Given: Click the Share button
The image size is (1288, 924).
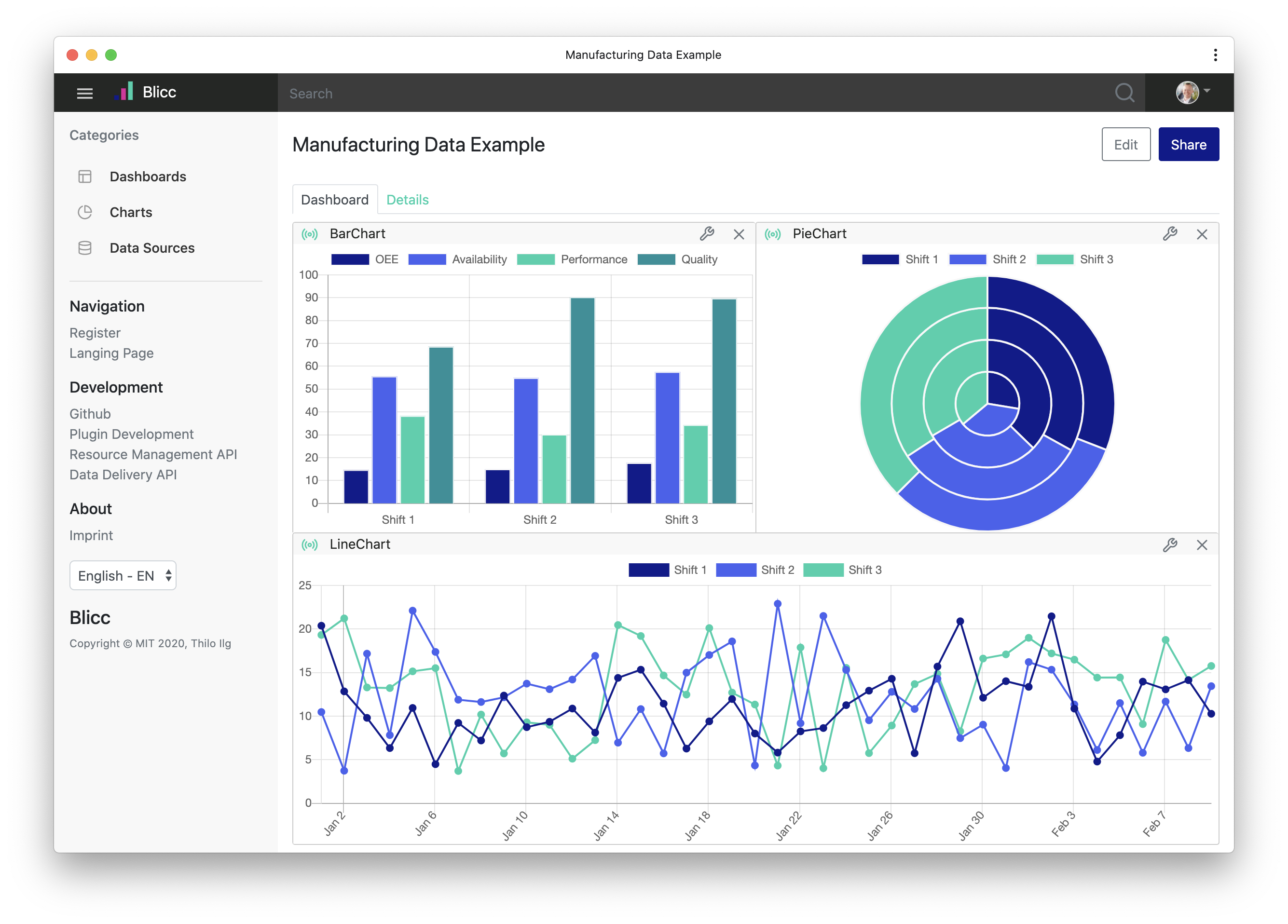Looking at the screenshot, I should pos(1188,145).
